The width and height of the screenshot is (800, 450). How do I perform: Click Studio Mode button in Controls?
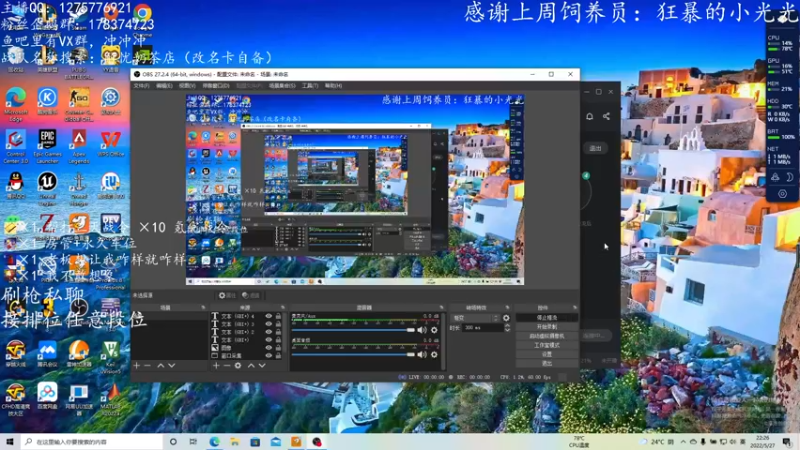point(546,345)
